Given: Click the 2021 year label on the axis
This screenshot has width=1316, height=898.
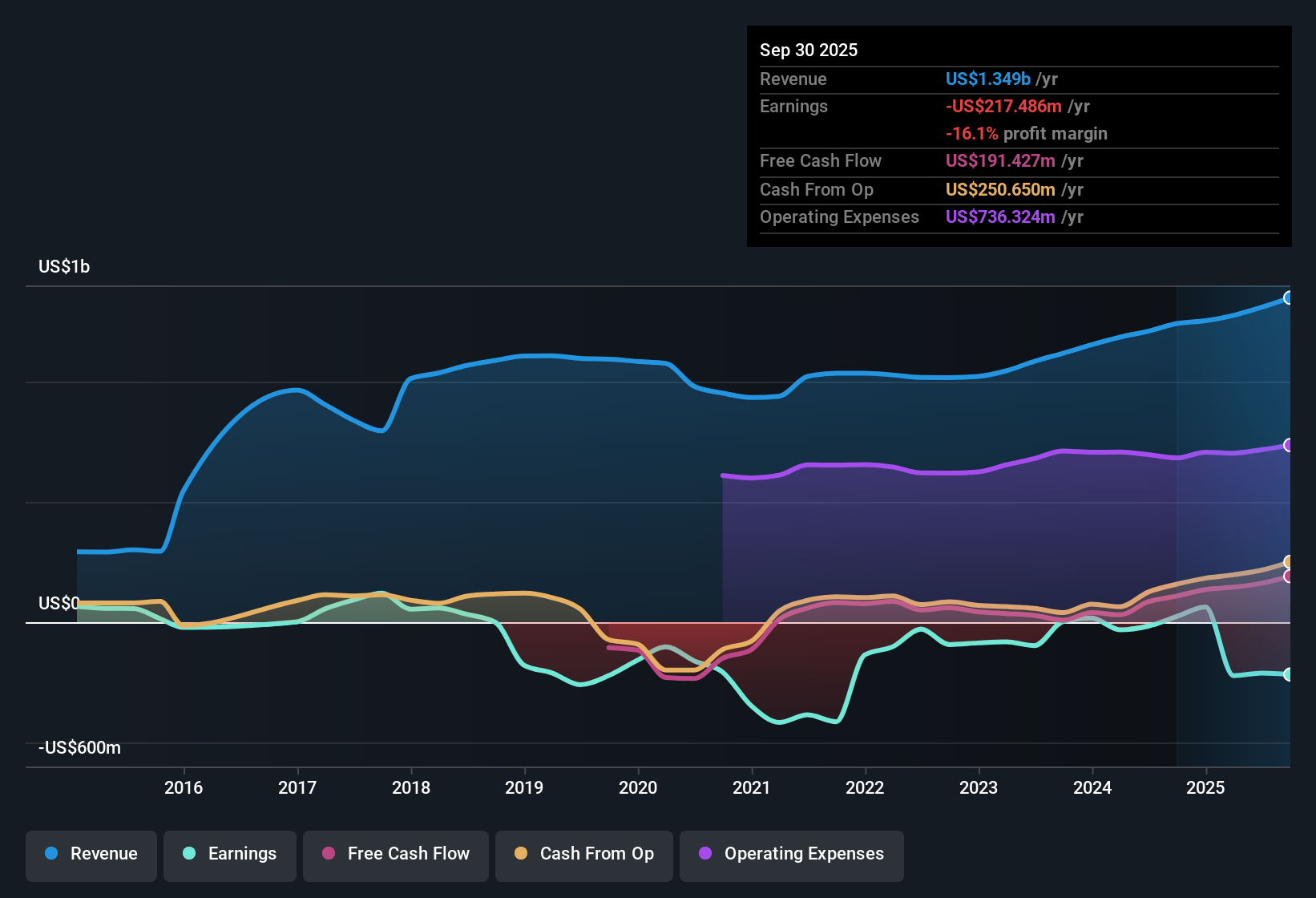Looking at the screenshot, I should [x=751, y=788].
